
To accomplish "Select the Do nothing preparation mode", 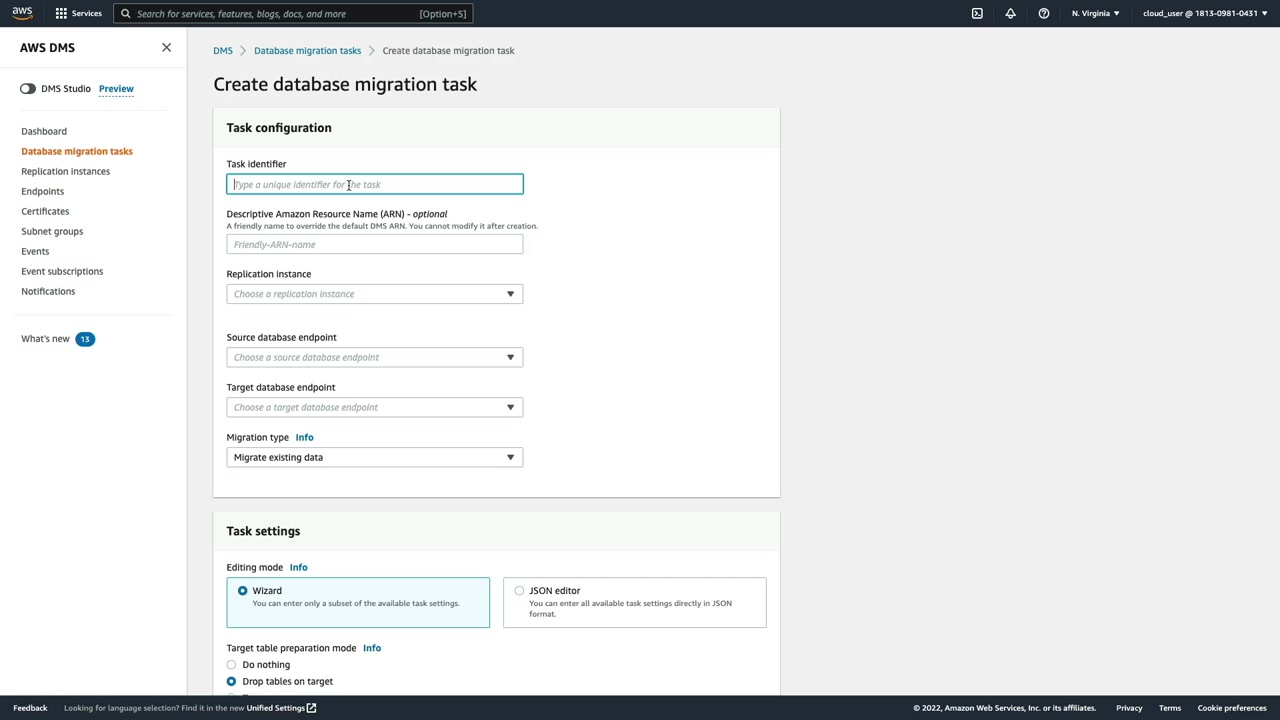I will (232, 665).
